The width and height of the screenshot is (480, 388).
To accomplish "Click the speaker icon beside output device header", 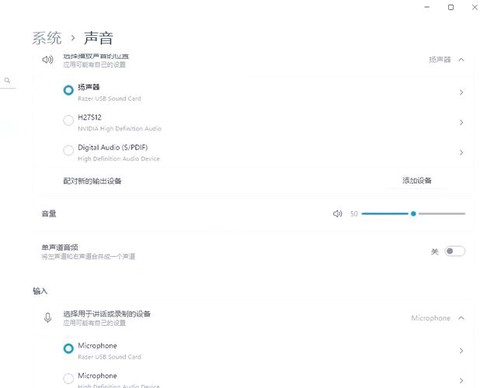I will pyautogui.click(x=48, y=60).
